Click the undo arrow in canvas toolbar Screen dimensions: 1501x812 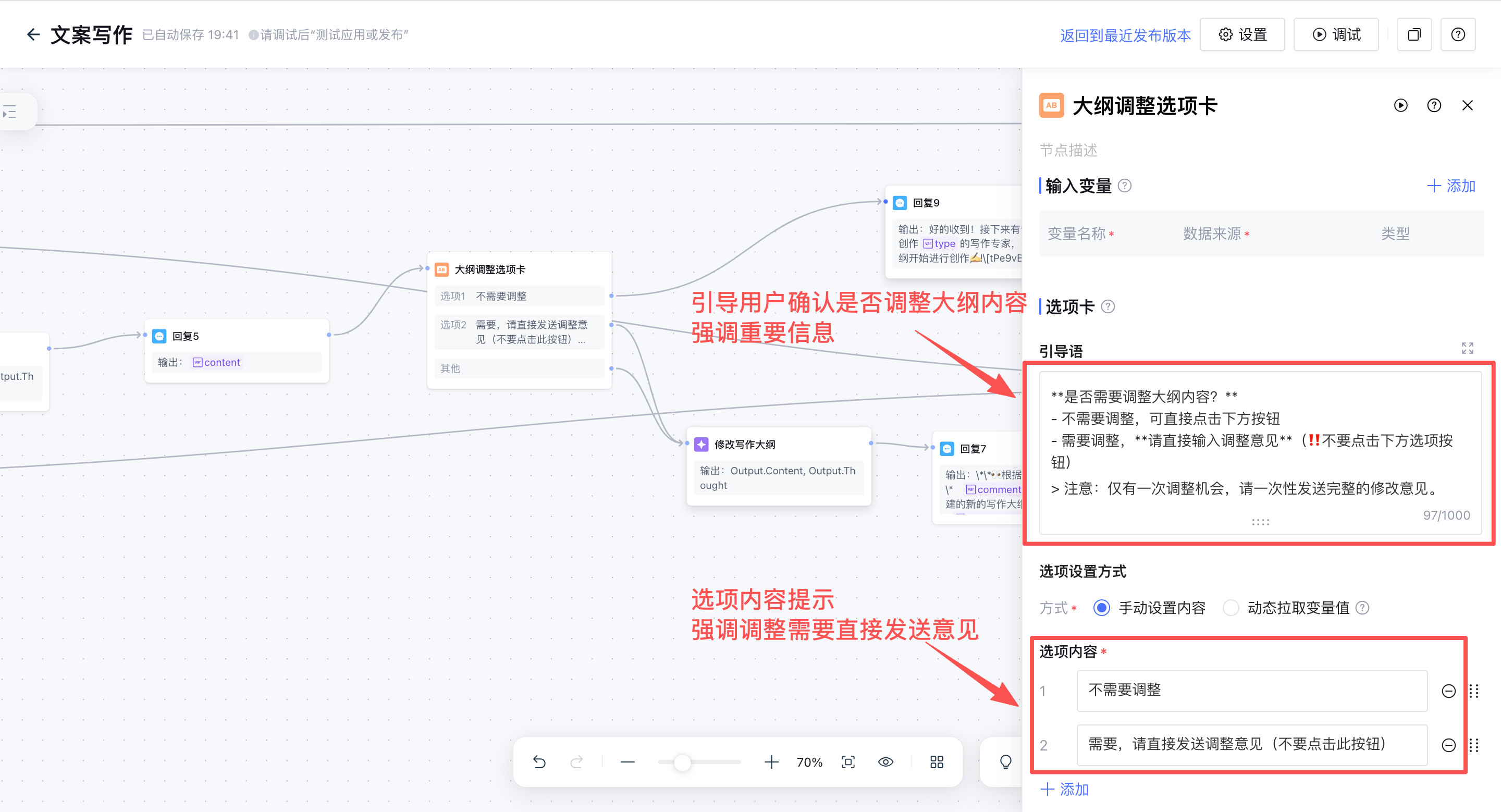click(x=539, y=762)
